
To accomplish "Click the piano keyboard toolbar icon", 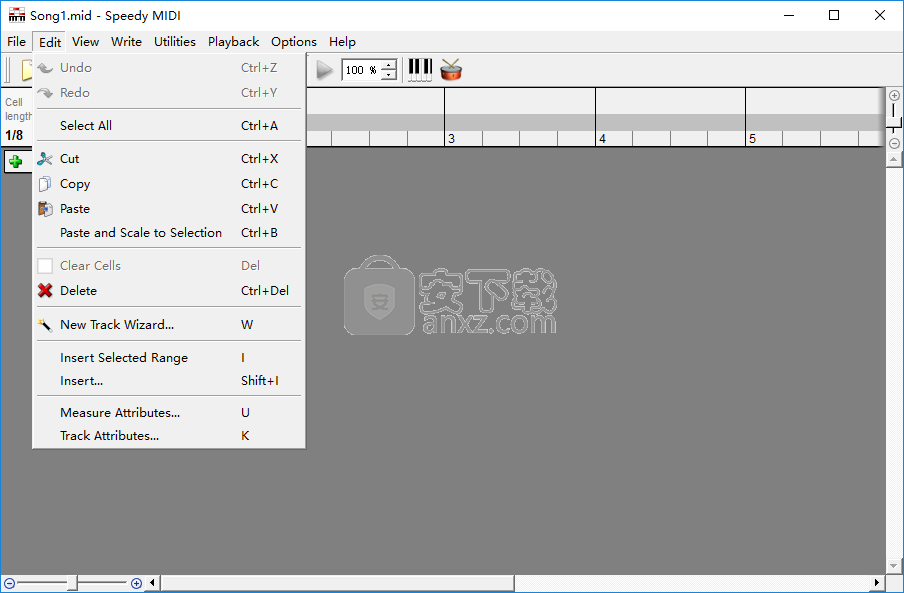I will 420,70.
